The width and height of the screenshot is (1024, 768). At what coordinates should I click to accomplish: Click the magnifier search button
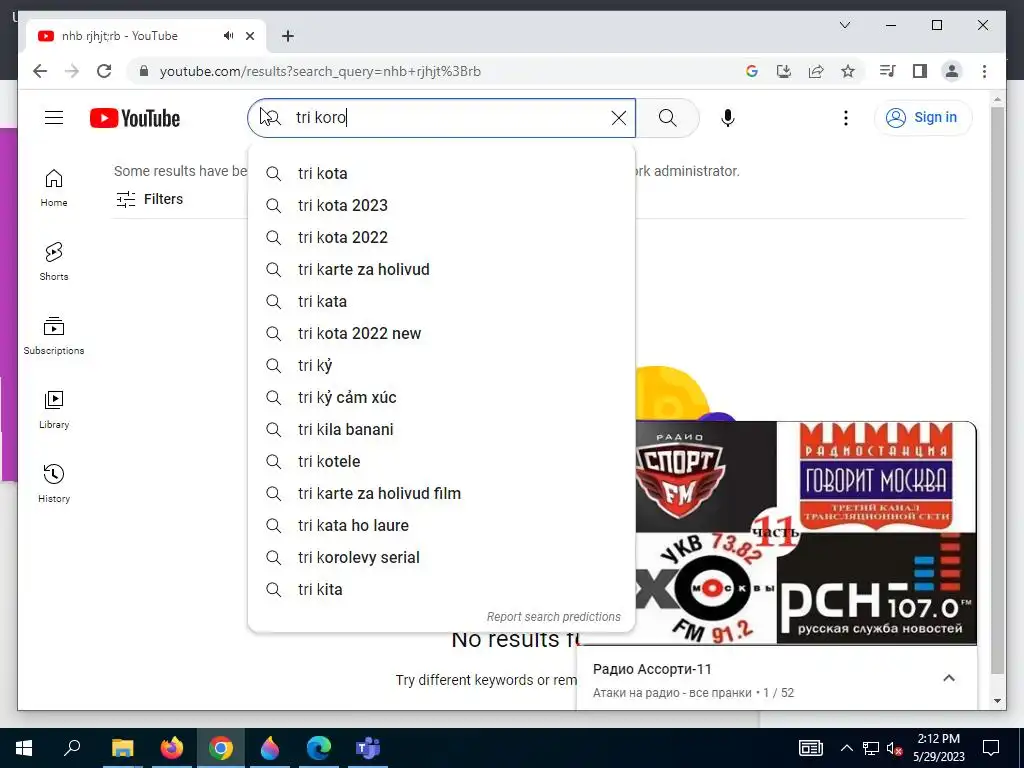[x=667, y=118]
